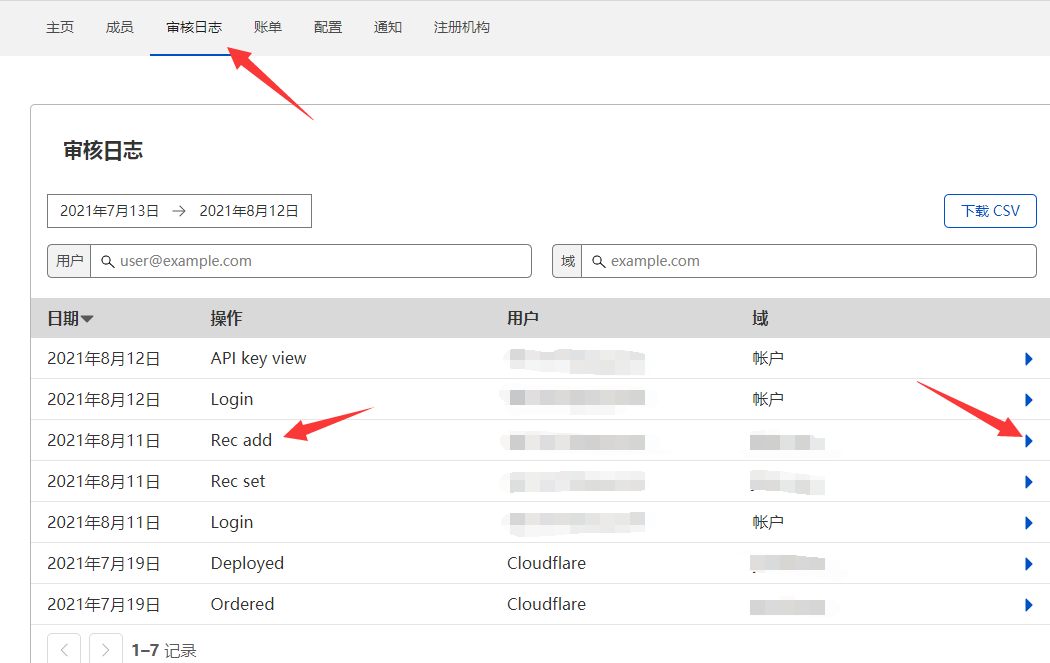Expand details of the Rec set entry
The height and width of the screenshot is (663, 1050).
[x=1028, y=481]
